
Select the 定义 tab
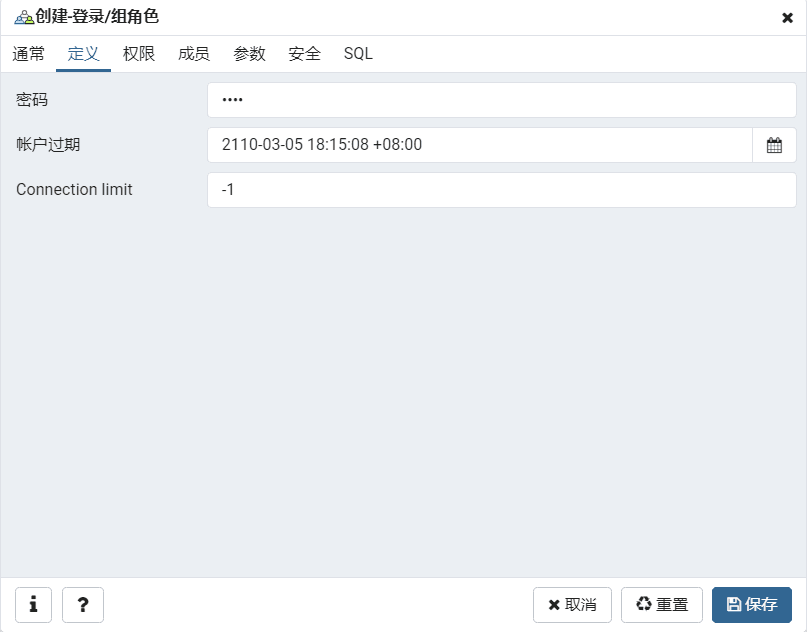click(83, 54)
